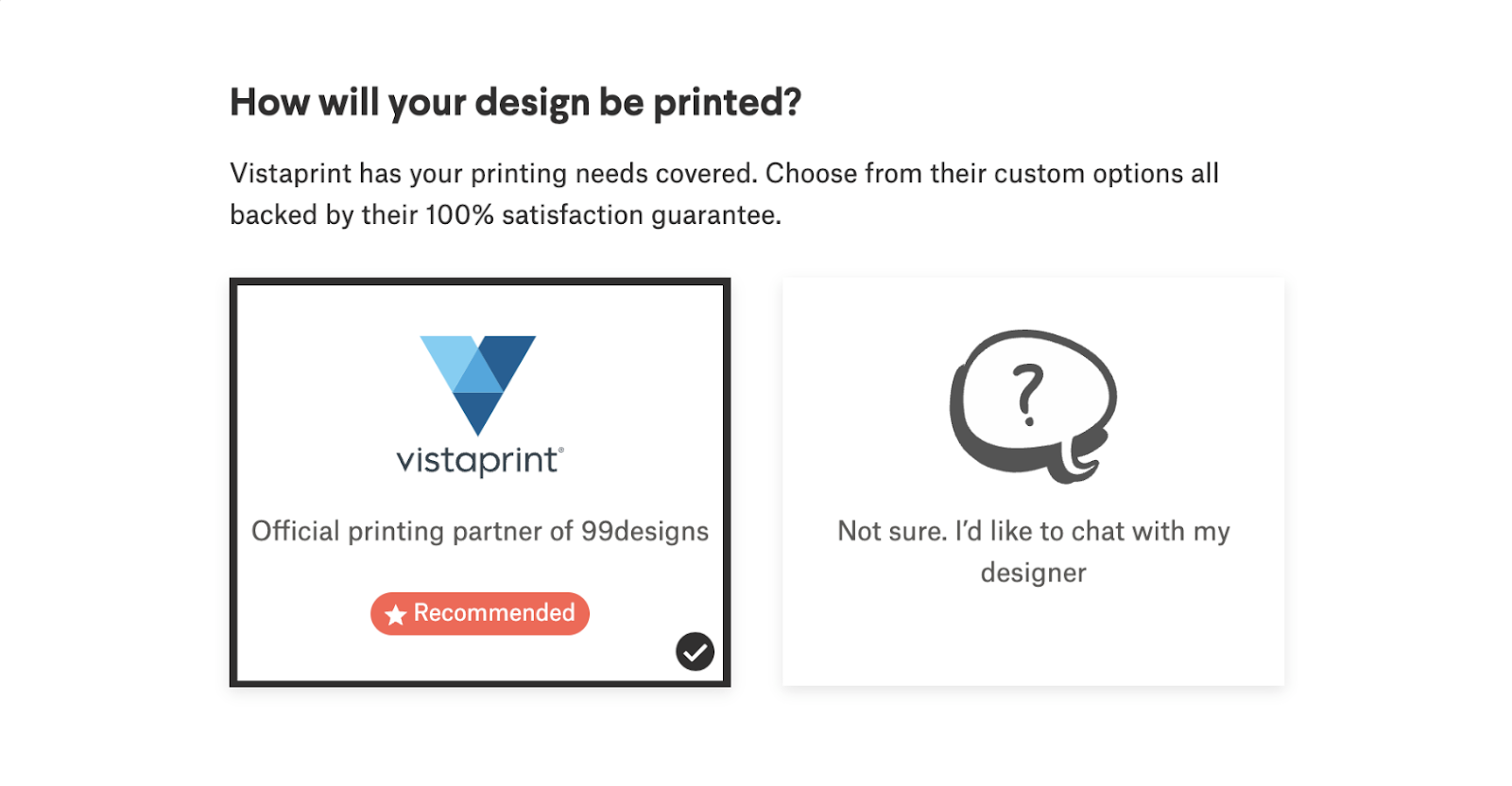
Task: Click "100% satisfaction guarantee" in the description
Action: [603, 215]
